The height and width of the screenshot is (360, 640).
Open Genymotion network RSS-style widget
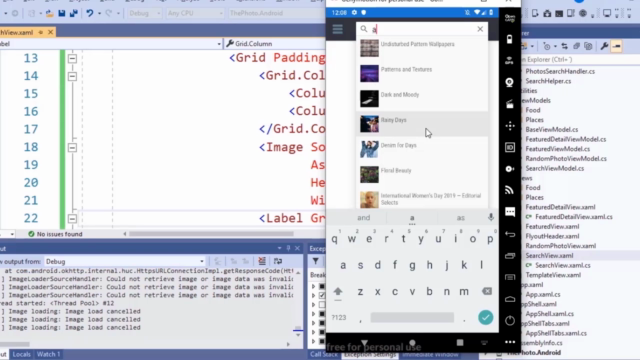point(509,190)
